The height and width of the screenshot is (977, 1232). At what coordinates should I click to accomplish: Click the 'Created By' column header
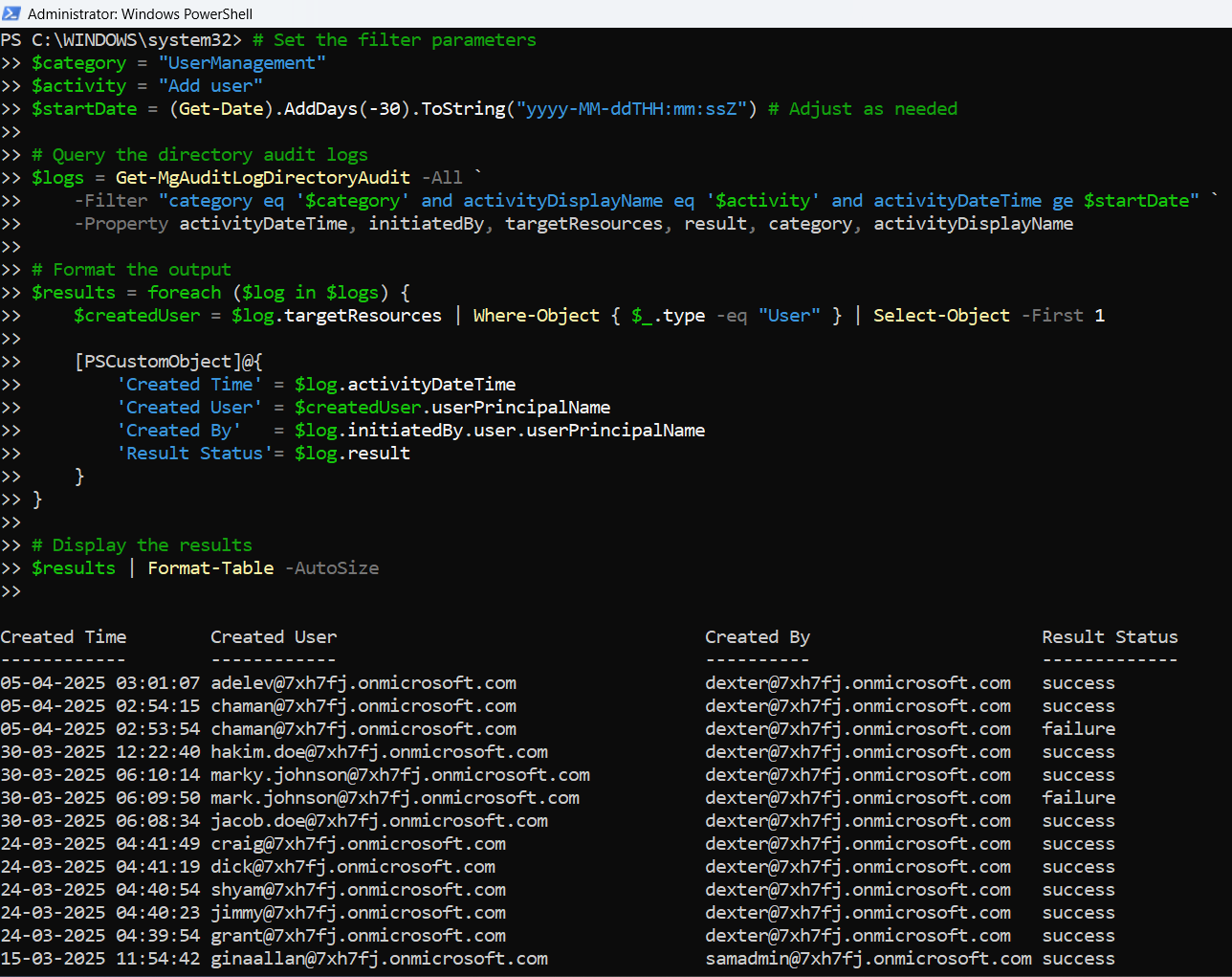pyautogui.click(x=758, y=637)
